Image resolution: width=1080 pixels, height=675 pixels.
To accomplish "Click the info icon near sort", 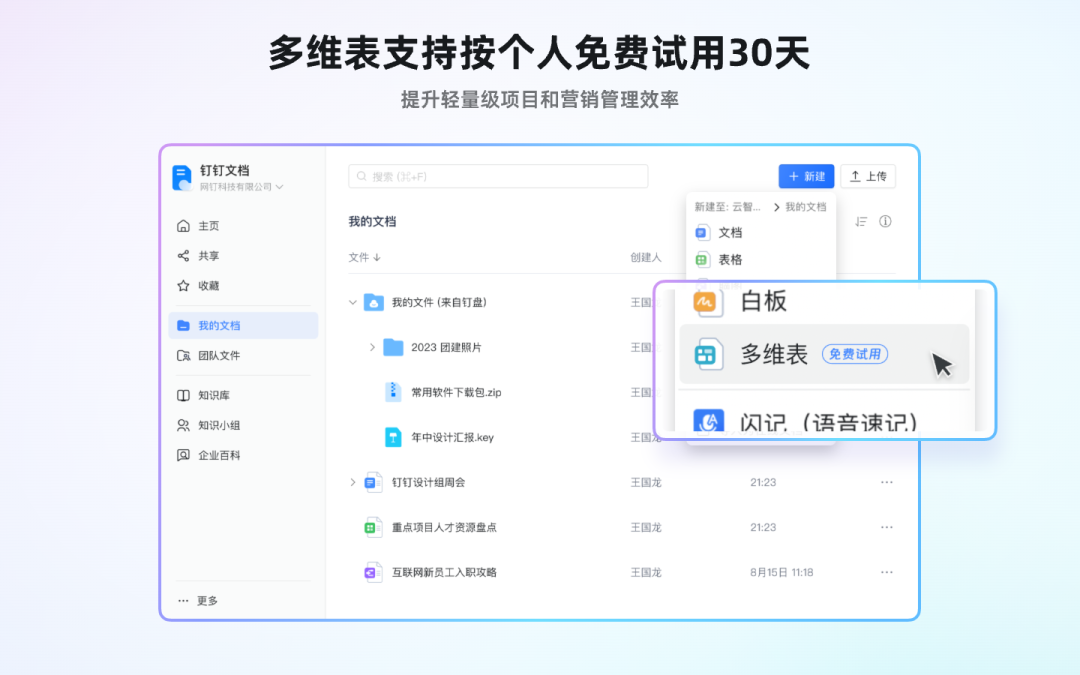I will [x=885, y=222].
